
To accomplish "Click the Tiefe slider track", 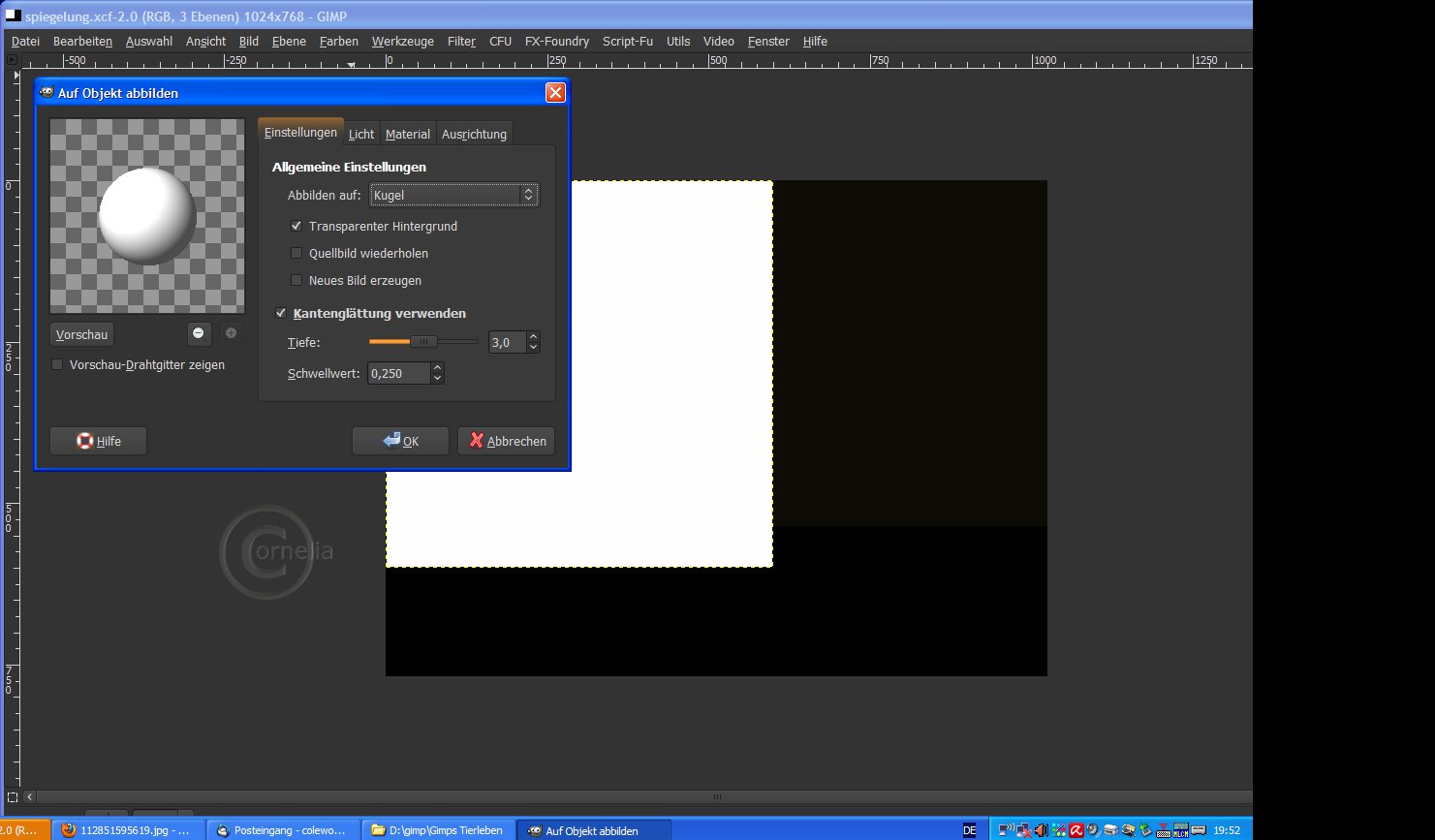I will [x=423, y=342].
